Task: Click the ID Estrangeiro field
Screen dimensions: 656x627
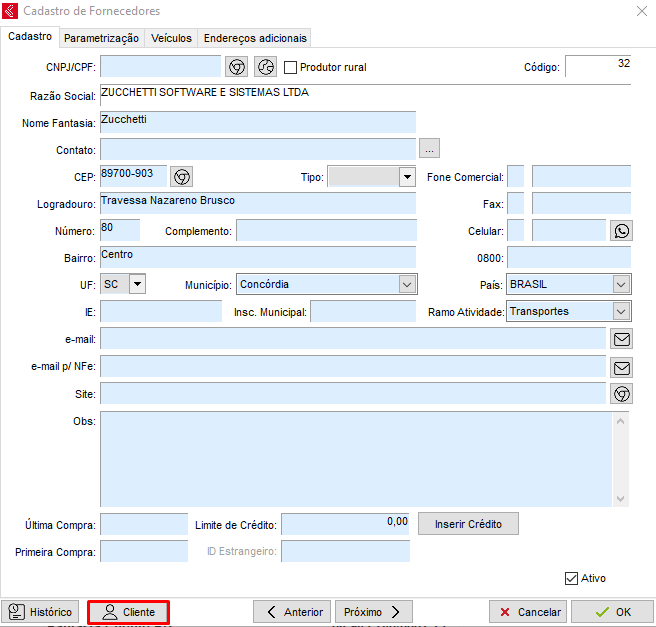Action: (x=346, y=551)
